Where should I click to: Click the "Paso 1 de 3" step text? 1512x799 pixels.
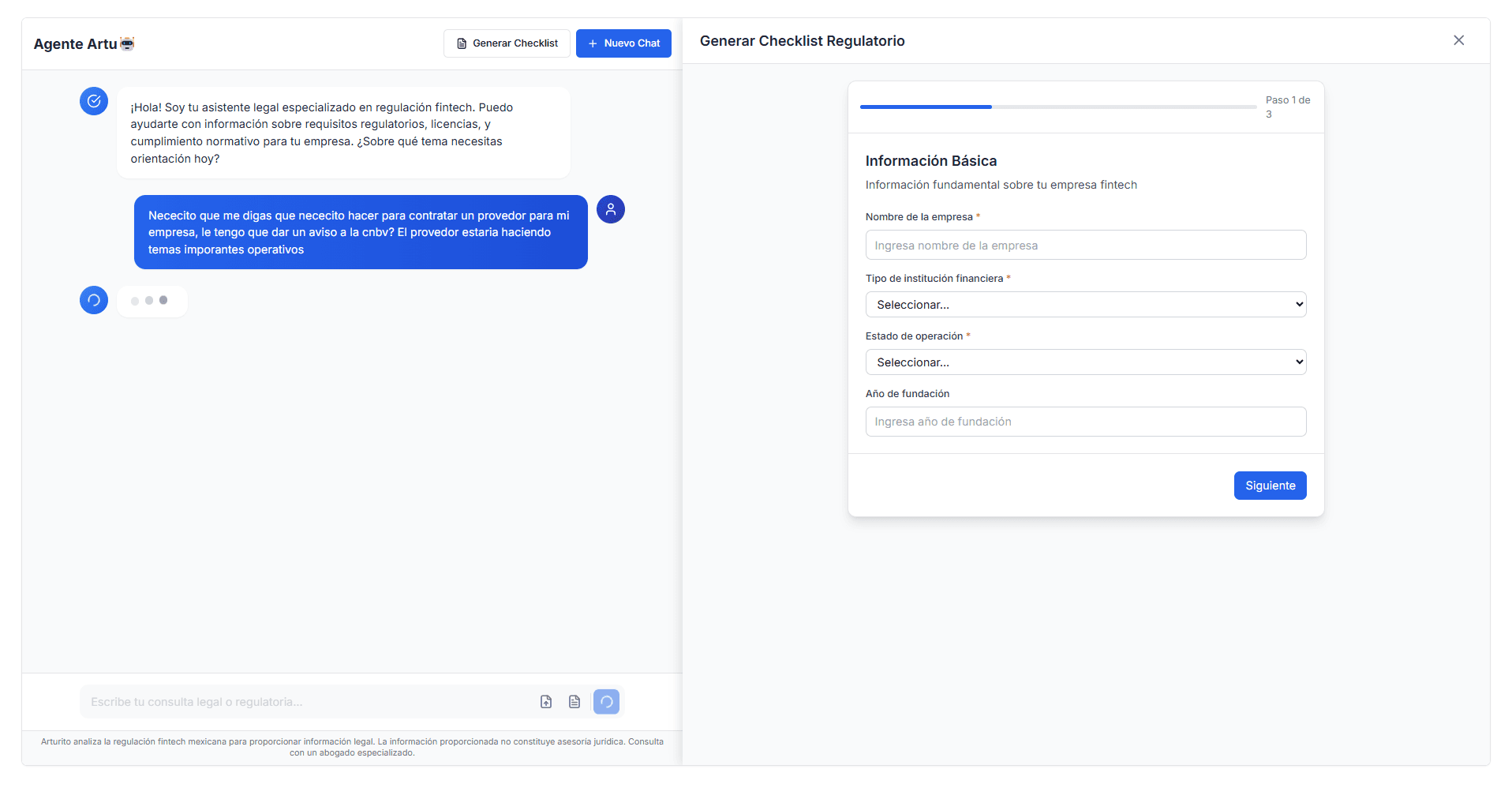1288,107
